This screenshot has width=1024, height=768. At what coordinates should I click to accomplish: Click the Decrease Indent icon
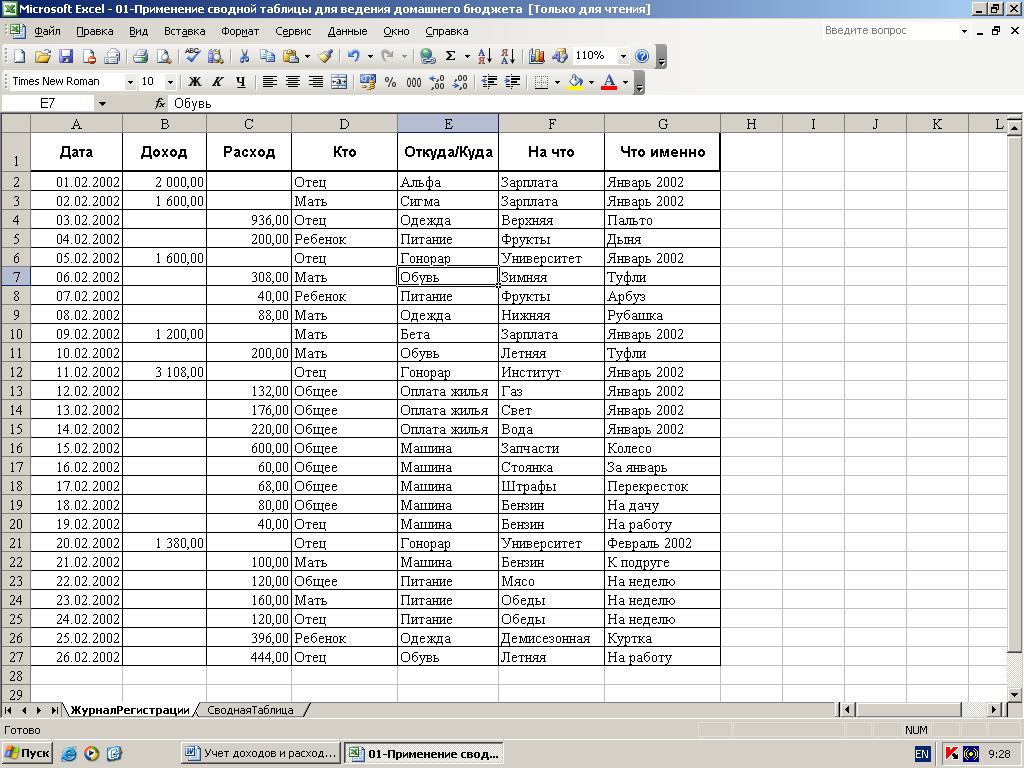point(489,82)
